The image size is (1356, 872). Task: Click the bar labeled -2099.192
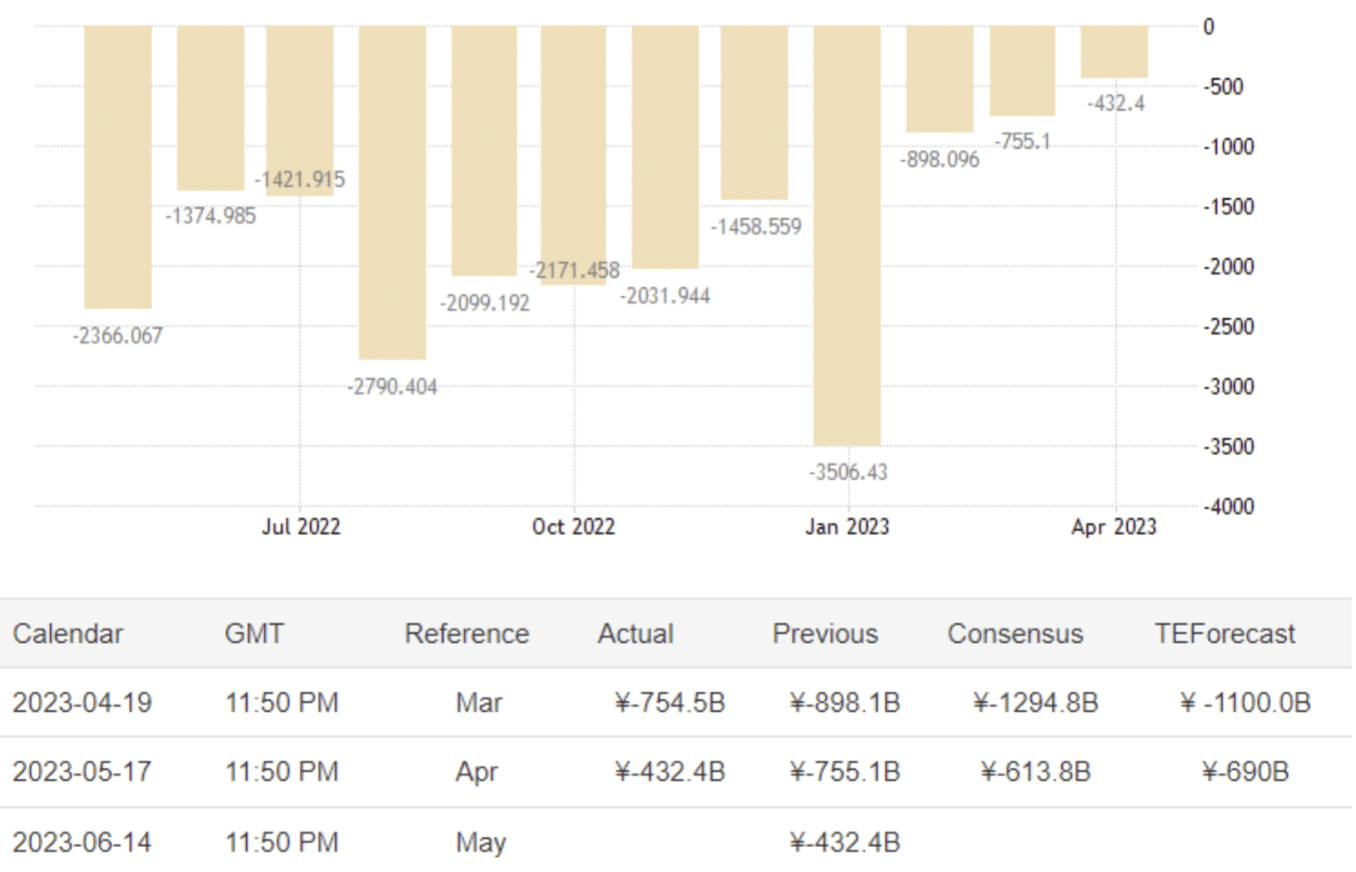pos(484,150)
